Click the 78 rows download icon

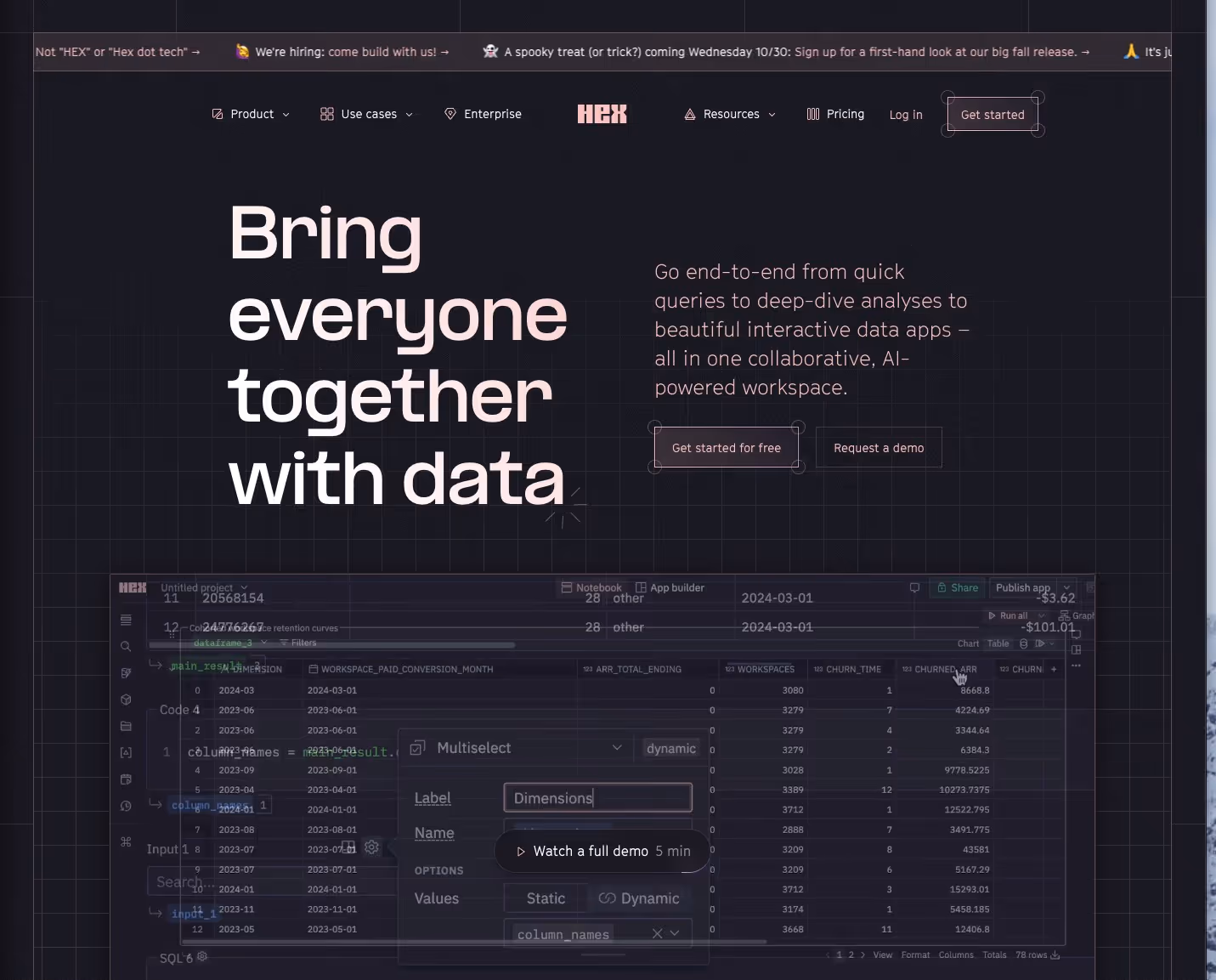click(1055, 955)
